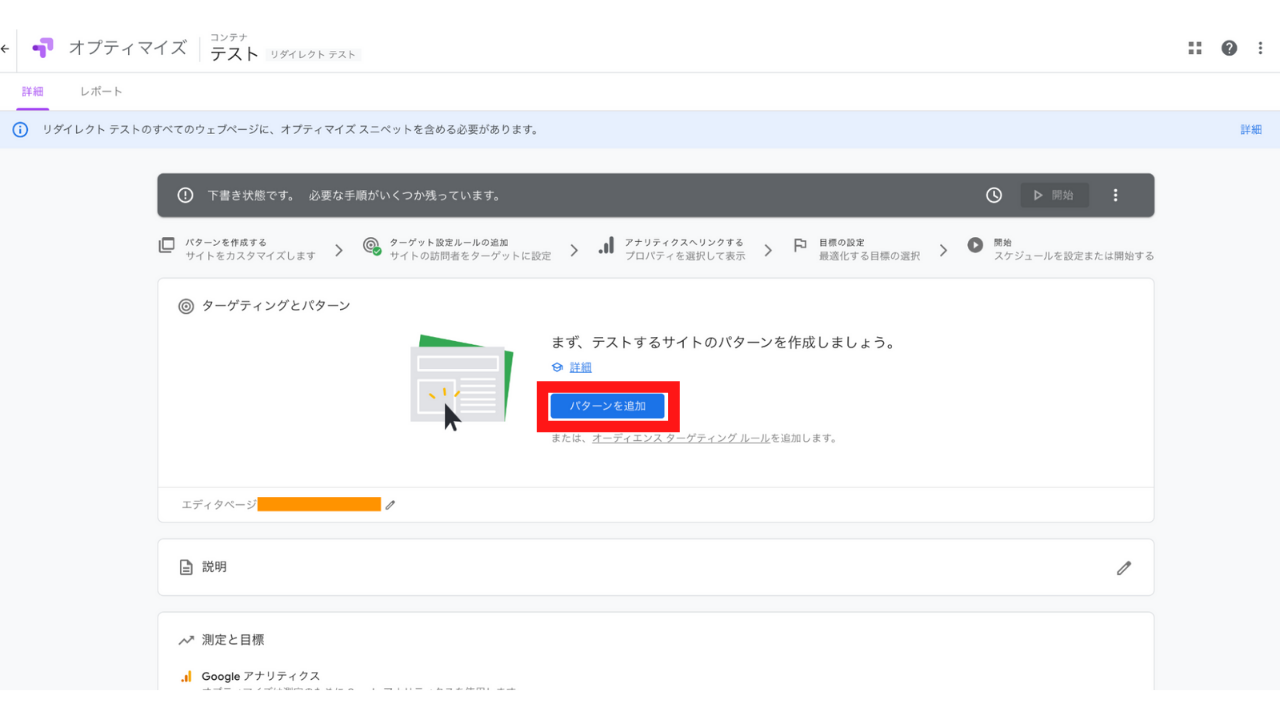Switch to the 詳細 tab
1280x720 pixels.
33,91
